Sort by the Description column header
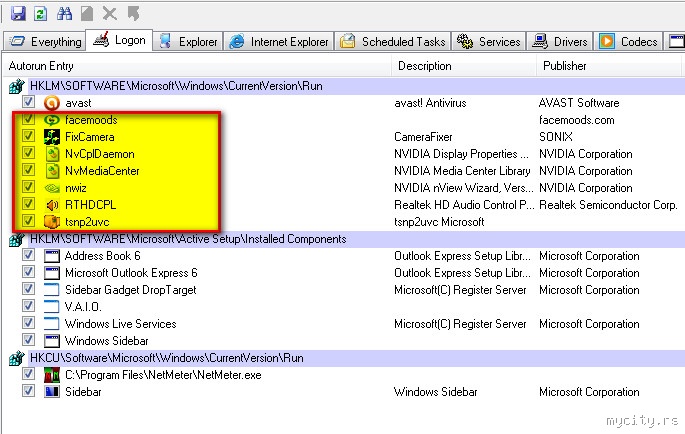 [x=424, y=66]
